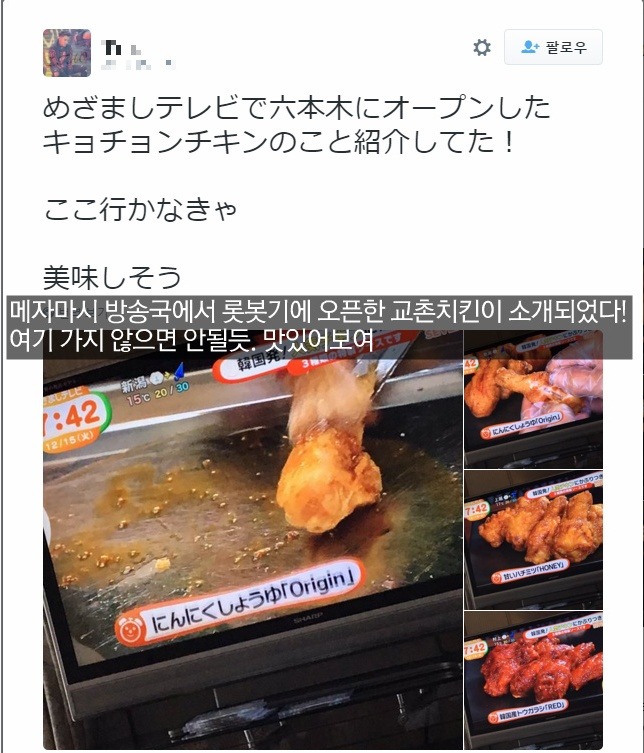Open the HONEY chicken thumbnail
The height and width of the screenshot is (753, 644).
tap(534, 540)
